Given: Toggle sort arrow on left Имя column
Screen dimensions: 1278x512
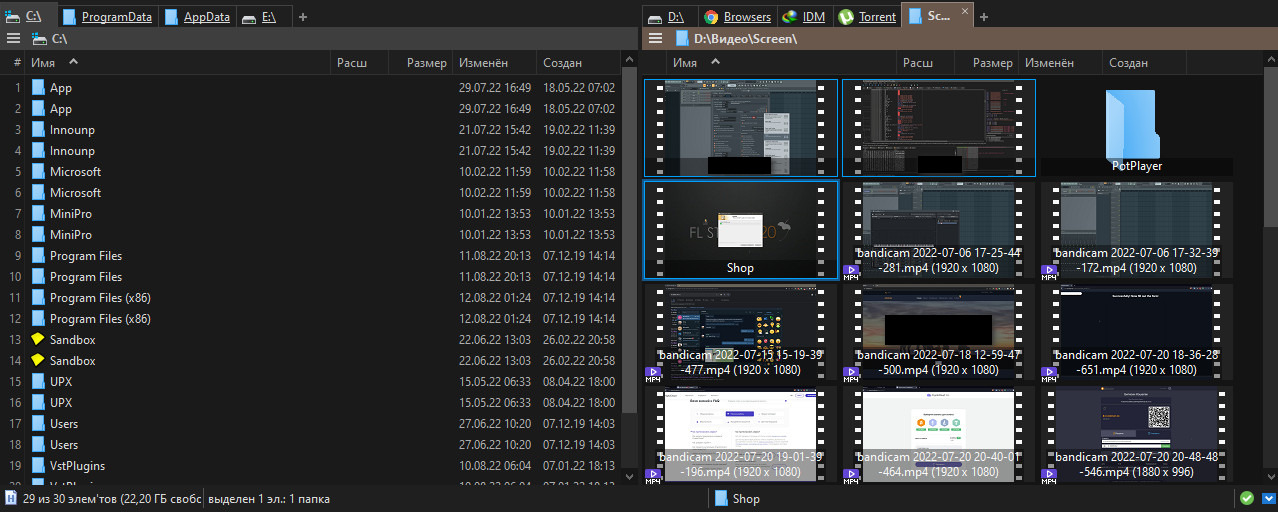Looking at the screenshot, I should [73, 62].
